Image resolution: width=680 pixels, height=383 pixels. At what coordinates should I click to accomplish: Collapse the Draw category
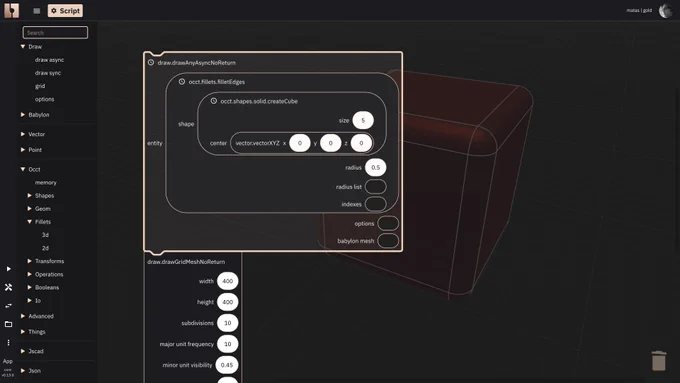click(23, 46)
